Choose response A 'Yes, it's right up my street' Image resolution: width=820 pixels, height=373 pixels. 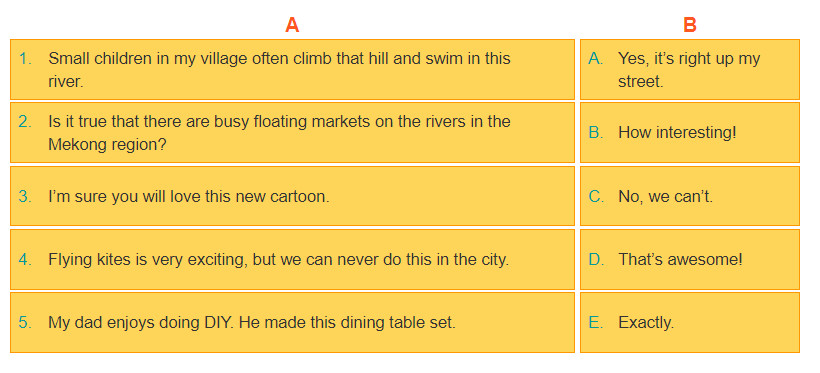[690, 70]
